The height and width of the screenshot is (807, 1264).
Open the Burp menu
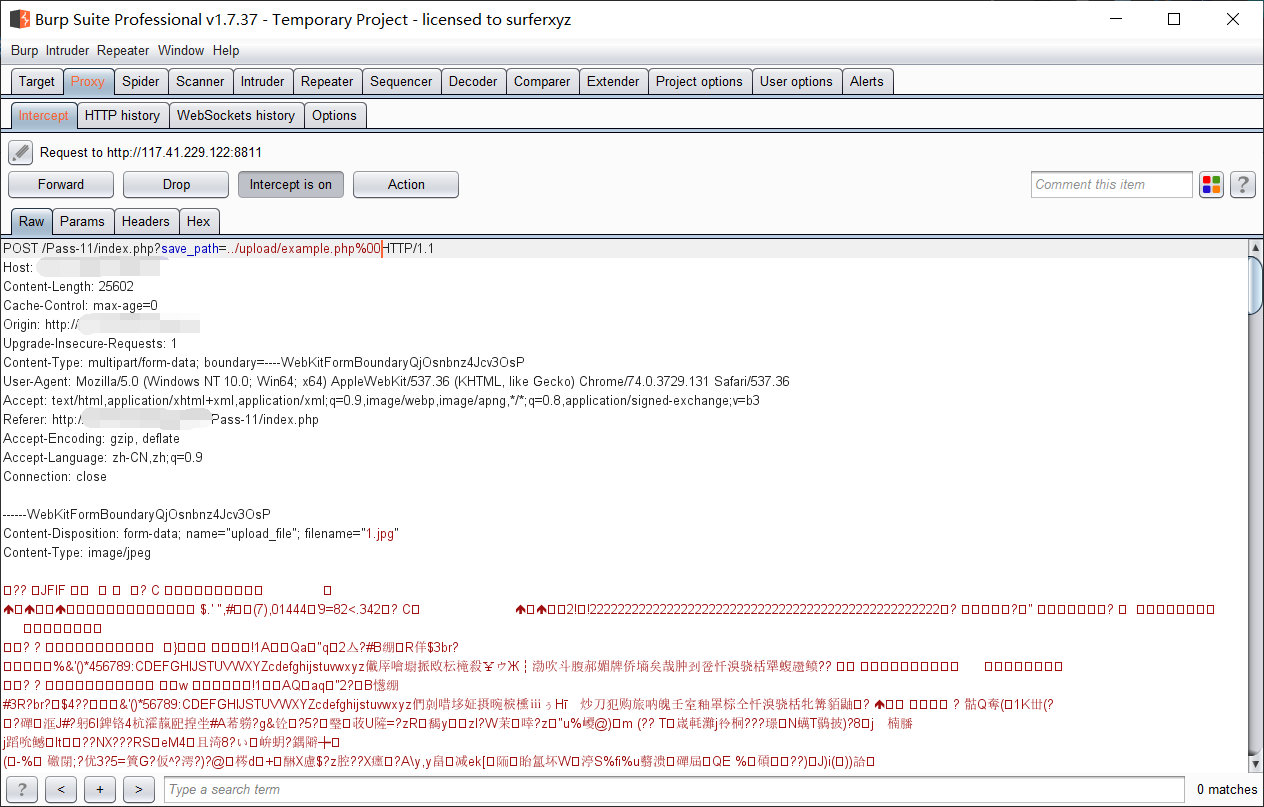(x=24, y=50)
